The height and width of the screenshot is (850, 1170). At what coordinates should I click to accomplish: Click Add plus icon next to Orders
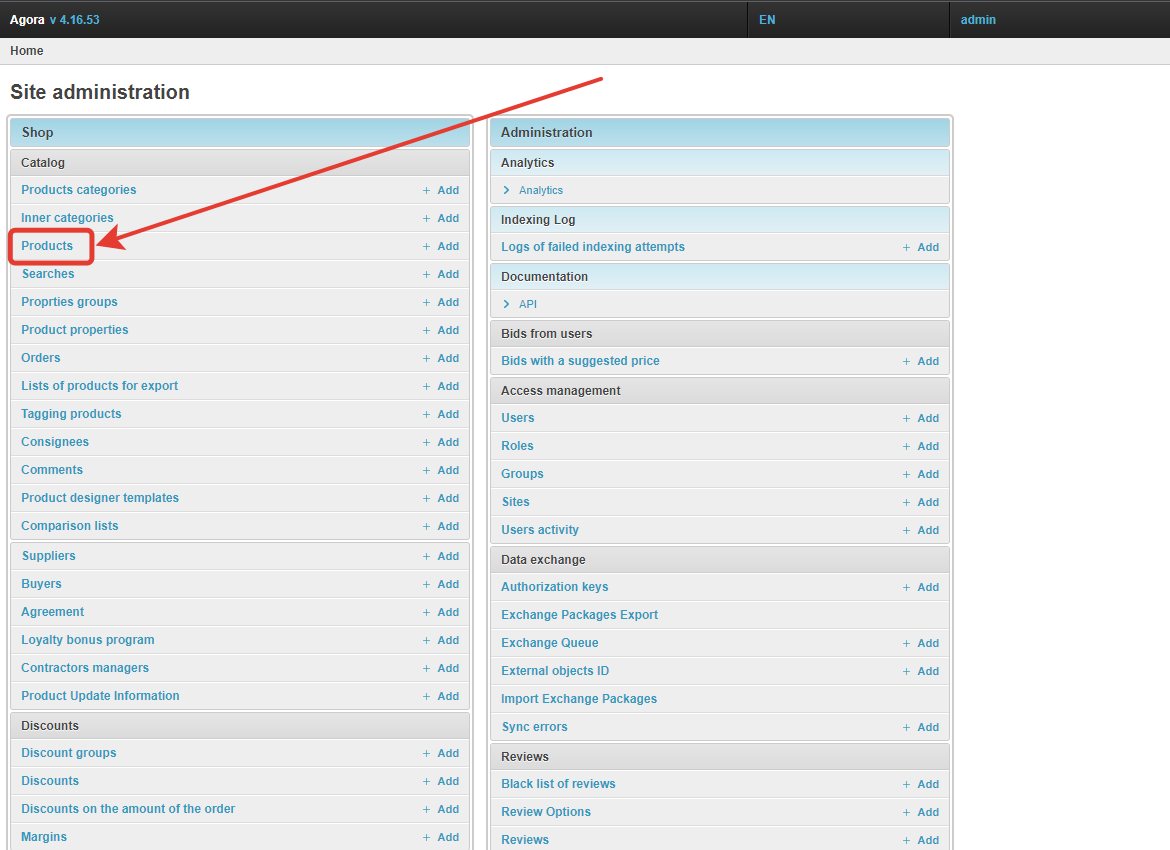426,358
